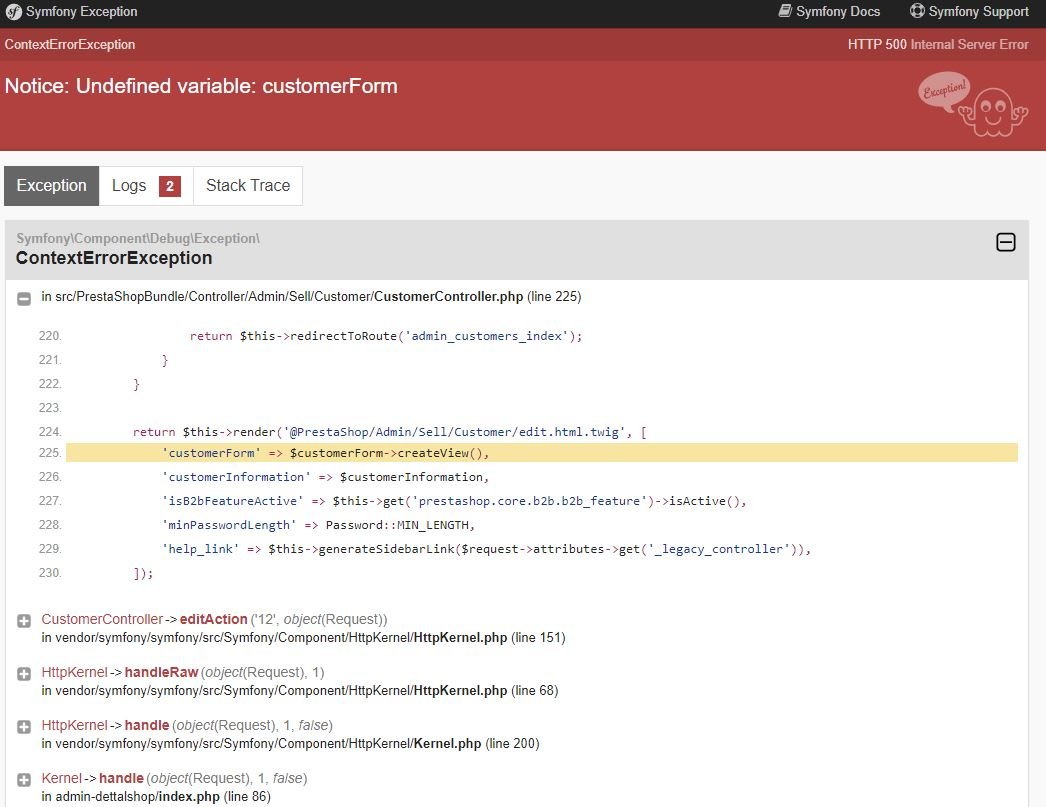
Task: Expand the HttpKernel handleRaw trace
Action: pos(24,674)
